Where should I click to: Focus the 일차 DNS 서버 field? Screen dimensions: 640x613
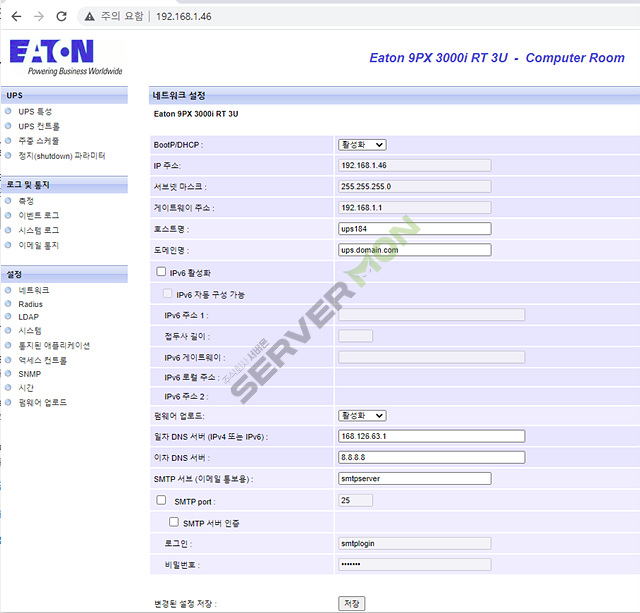tap(431, 436)
